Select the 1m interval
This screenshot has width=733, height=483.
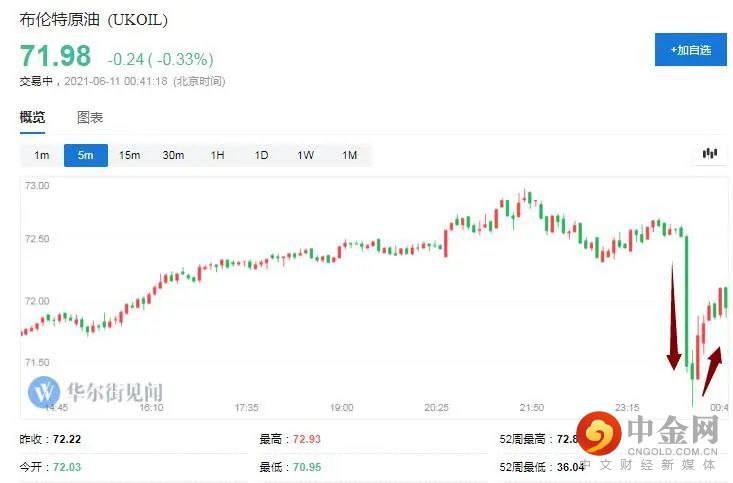42,155
